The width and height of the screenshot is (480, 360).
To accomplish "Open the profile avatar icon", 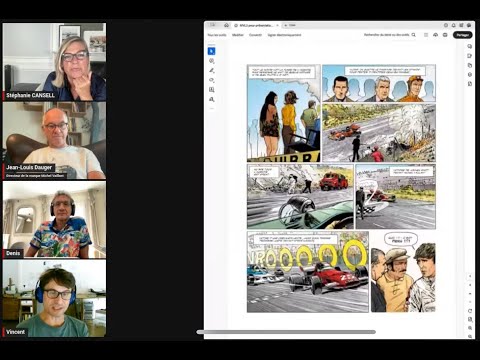I will pyautogui.click(x=469, y=25).
